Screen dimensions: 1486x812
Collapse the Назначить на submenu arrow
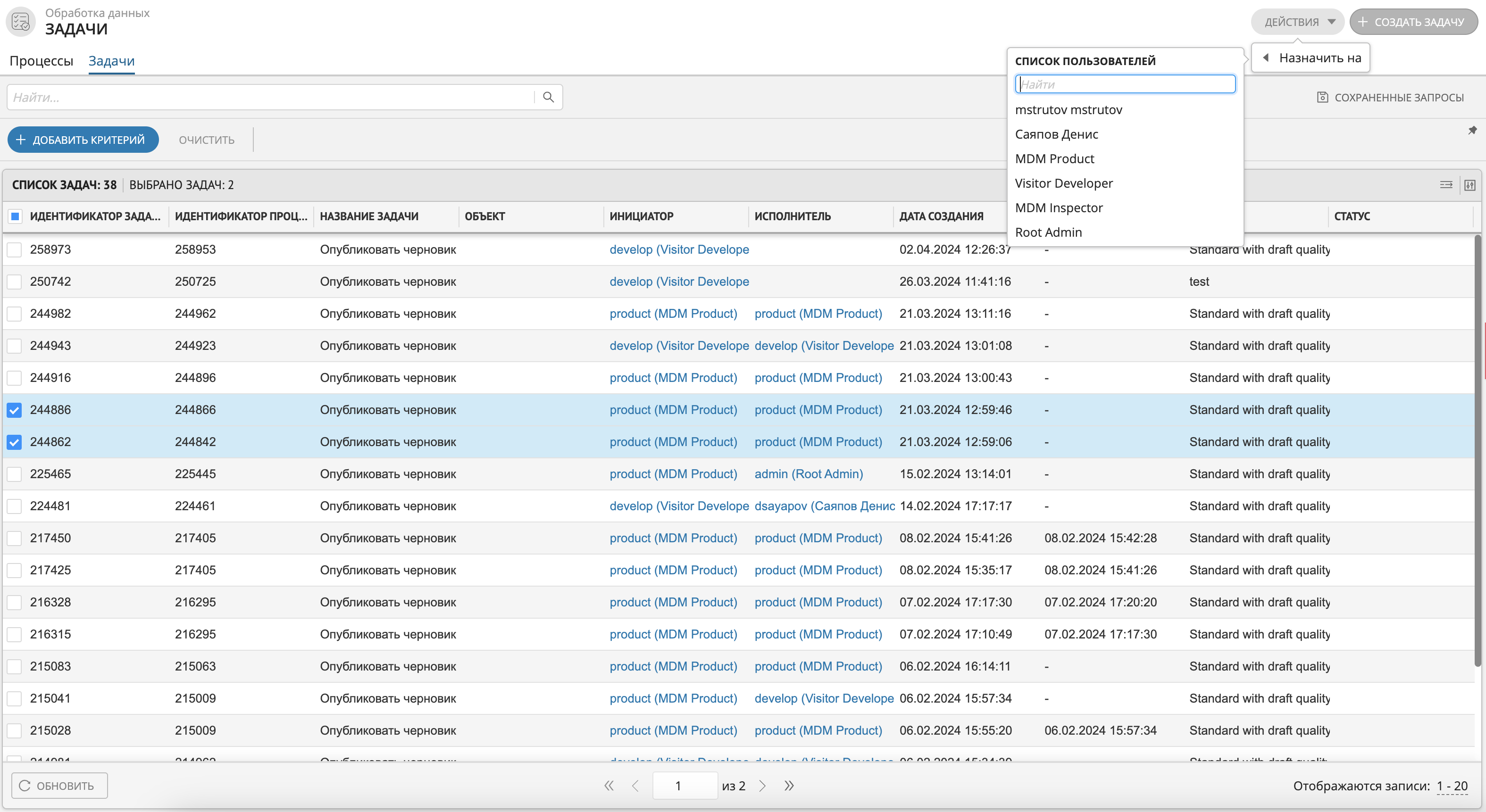[x=1266, y=58]
